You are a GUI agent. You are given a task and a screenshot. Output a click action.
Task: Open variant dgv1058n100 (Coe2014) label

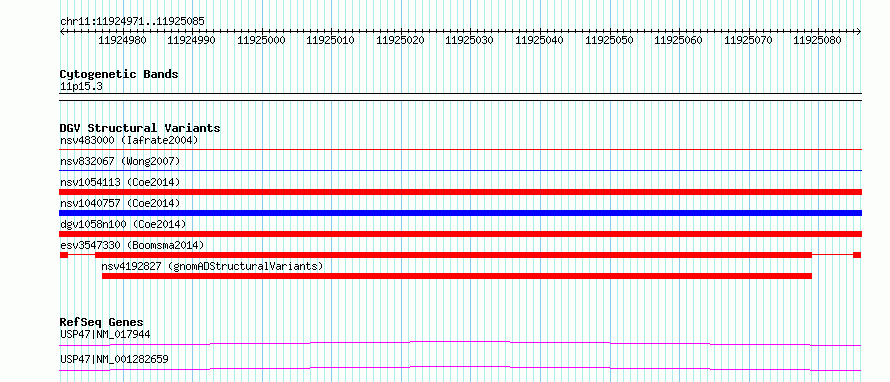(123, 224)
